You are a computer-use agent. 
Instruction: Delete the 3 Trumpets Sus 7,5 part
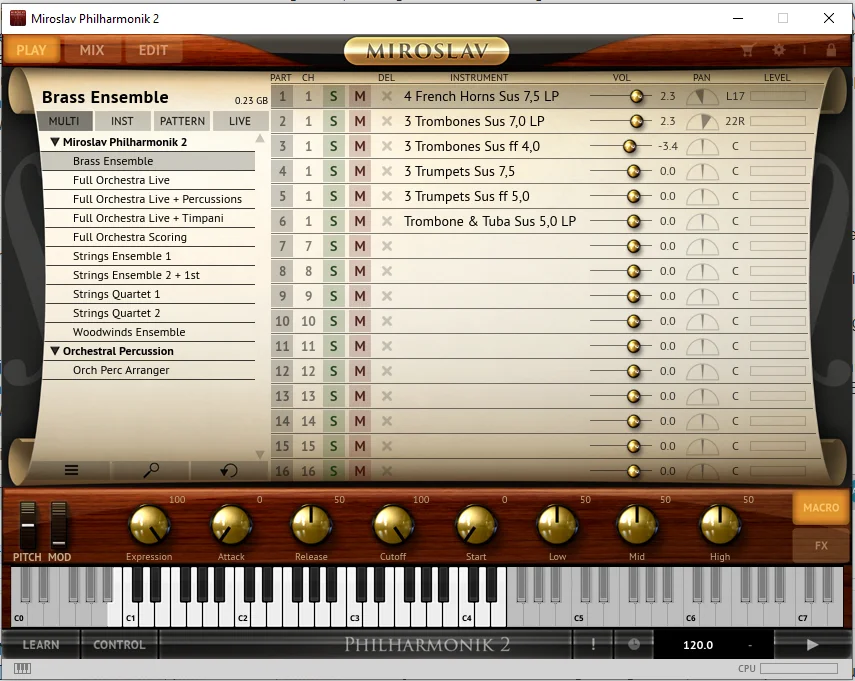tap(387, 171)
